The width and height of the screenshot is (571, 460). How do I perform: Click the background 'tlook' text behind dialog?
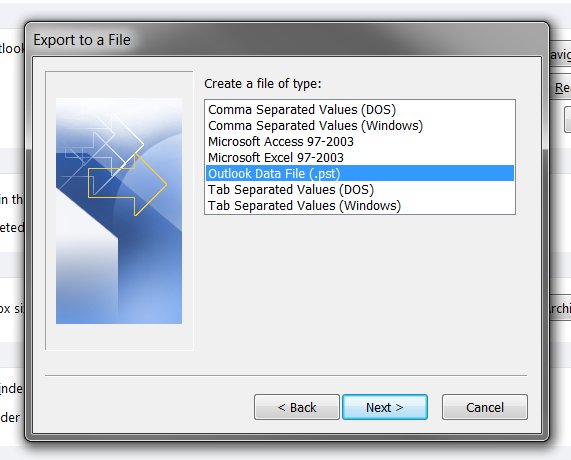coord(12,48)
